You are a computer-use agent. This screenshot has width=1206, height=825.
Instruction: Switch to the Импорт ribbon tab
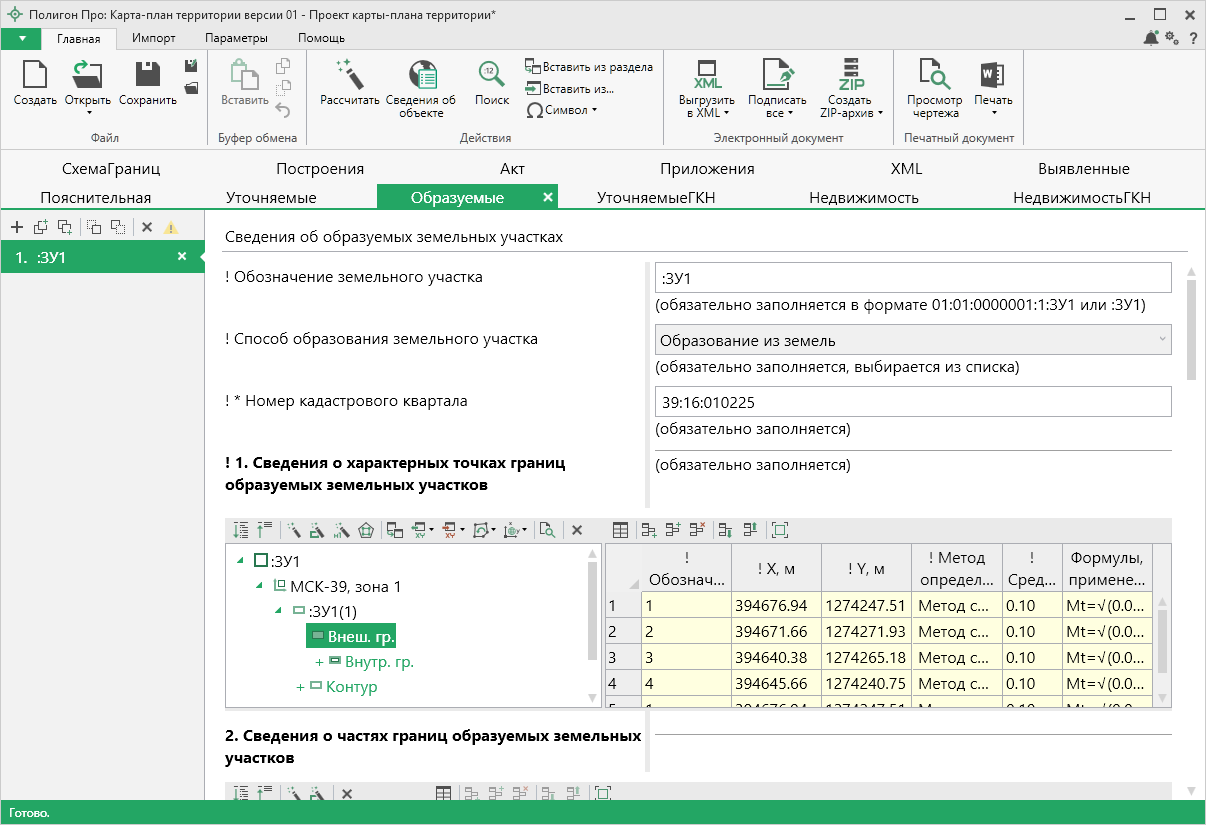(x=154, y=38)
